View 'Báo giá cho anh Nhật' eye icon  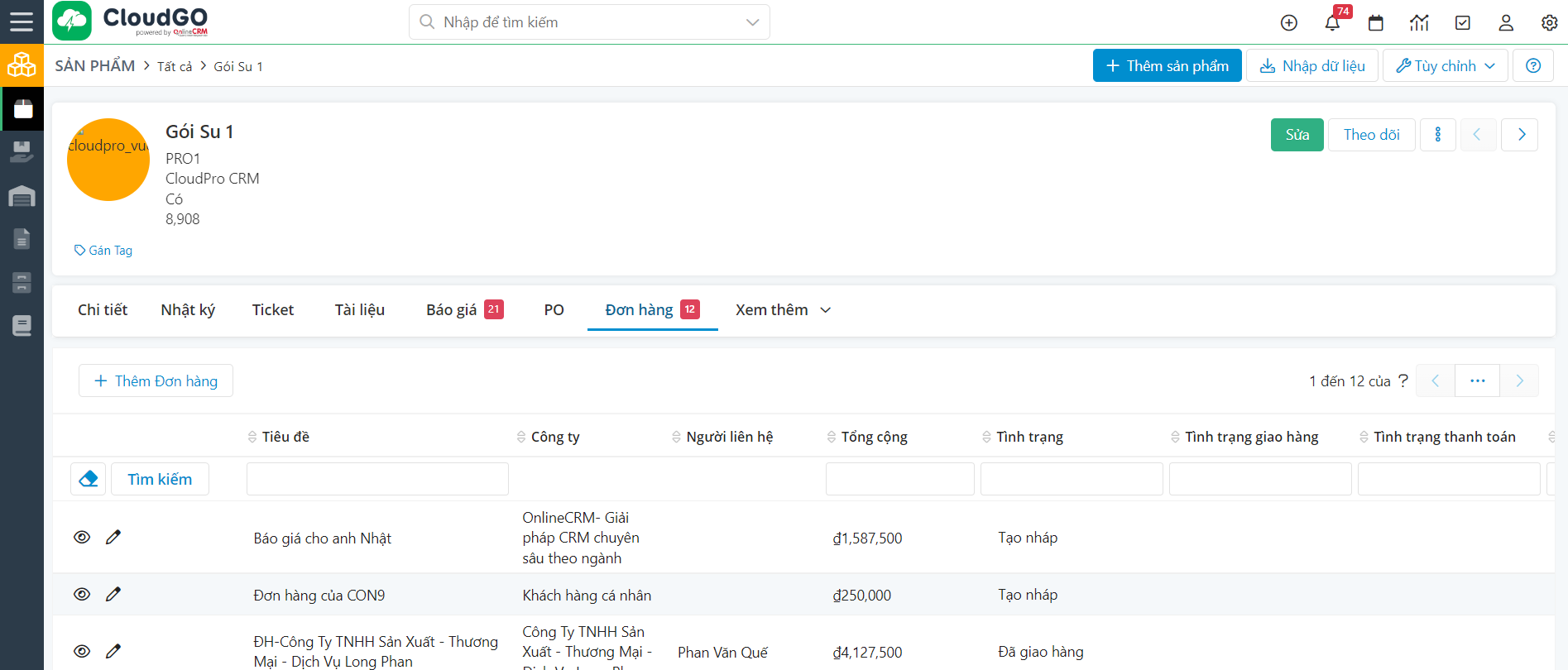click(x=82, y=537)
